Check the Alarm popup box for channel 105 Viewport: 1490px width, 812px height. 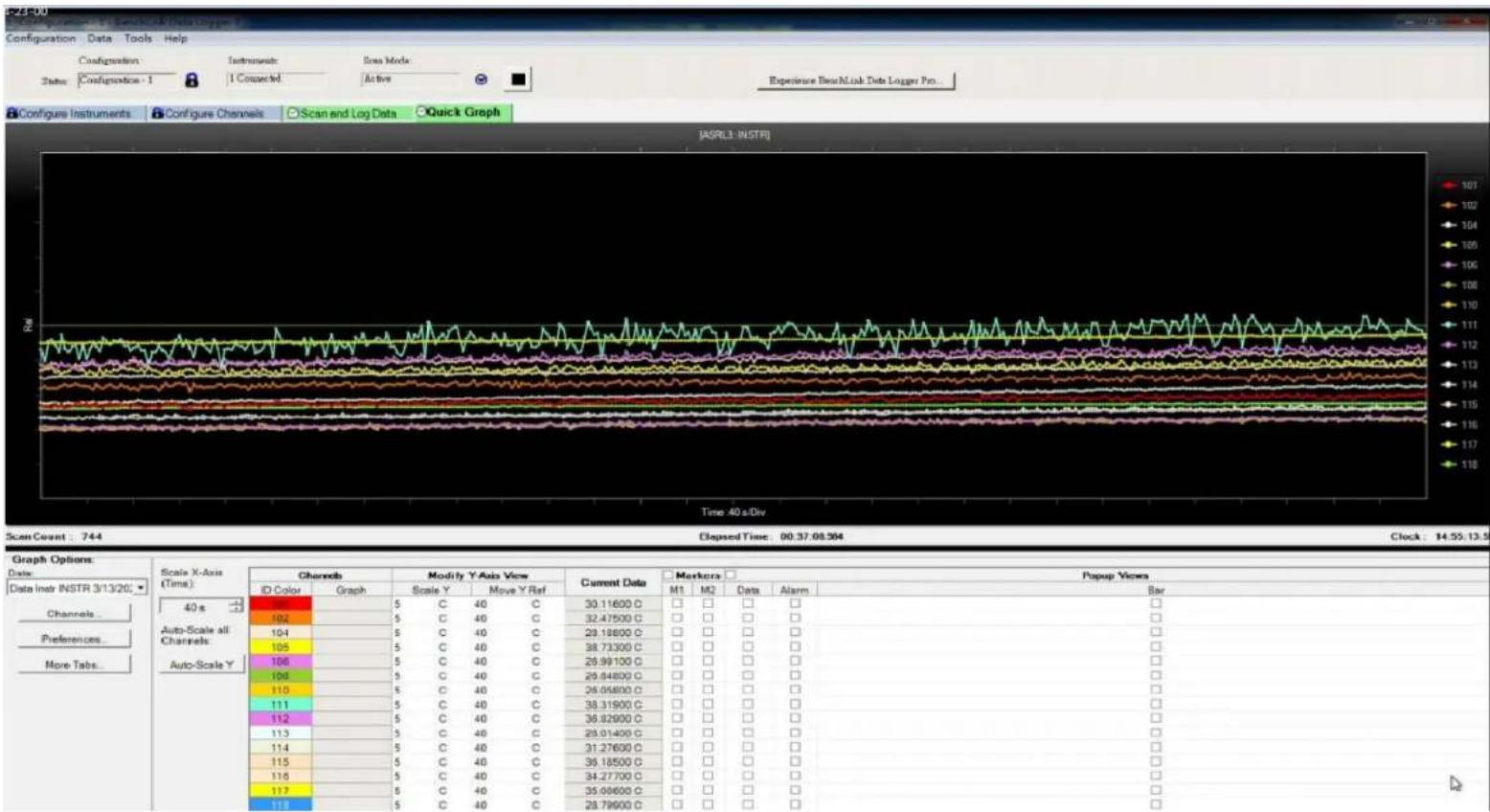point(795,647)
